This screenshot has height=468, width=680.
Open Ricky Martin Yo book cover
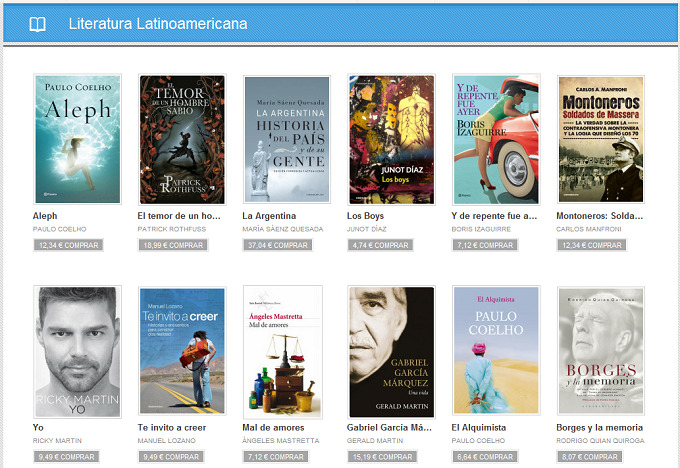[x=78, y=352]
